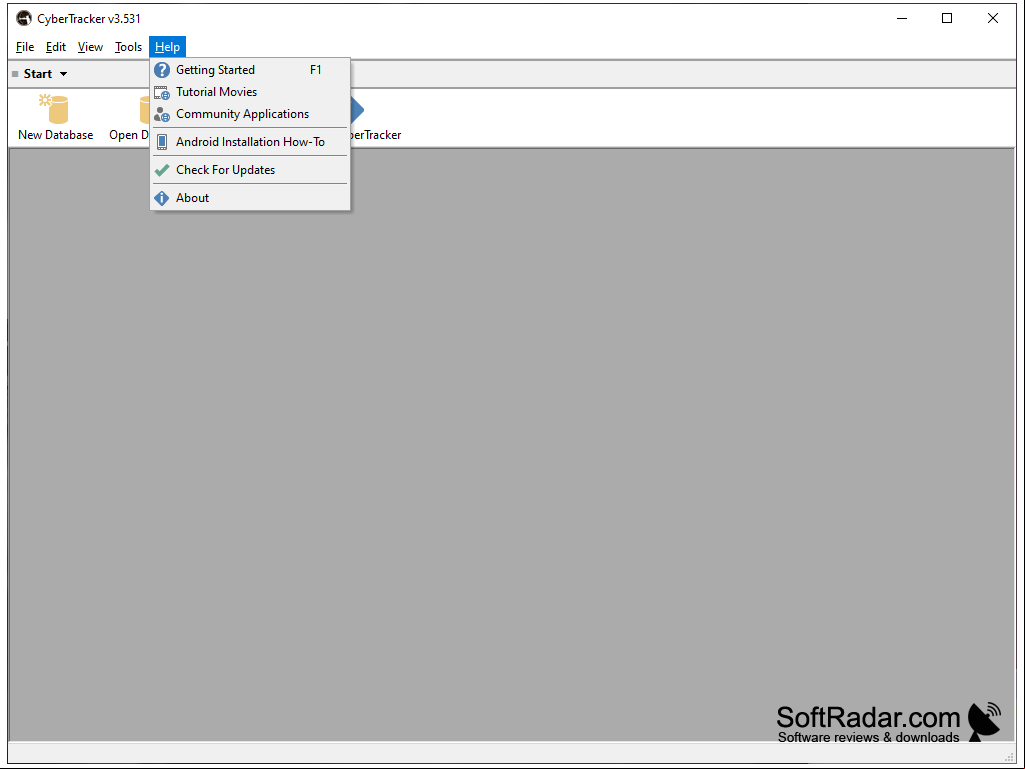
Task: Click the New Database cylinder icon
Action: tap(54, 109)
